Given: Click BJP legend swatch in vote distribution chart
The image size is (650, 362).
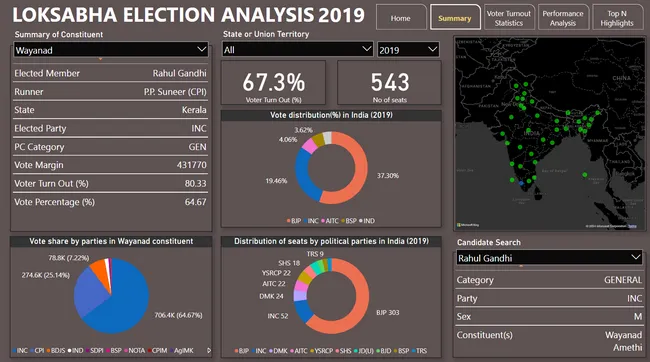Looking at the screenshot, I should 289,221.
